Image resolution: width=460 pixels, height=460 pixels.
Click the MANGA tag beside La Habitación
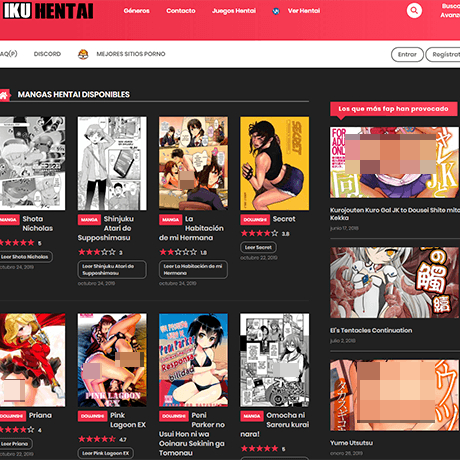171,220
